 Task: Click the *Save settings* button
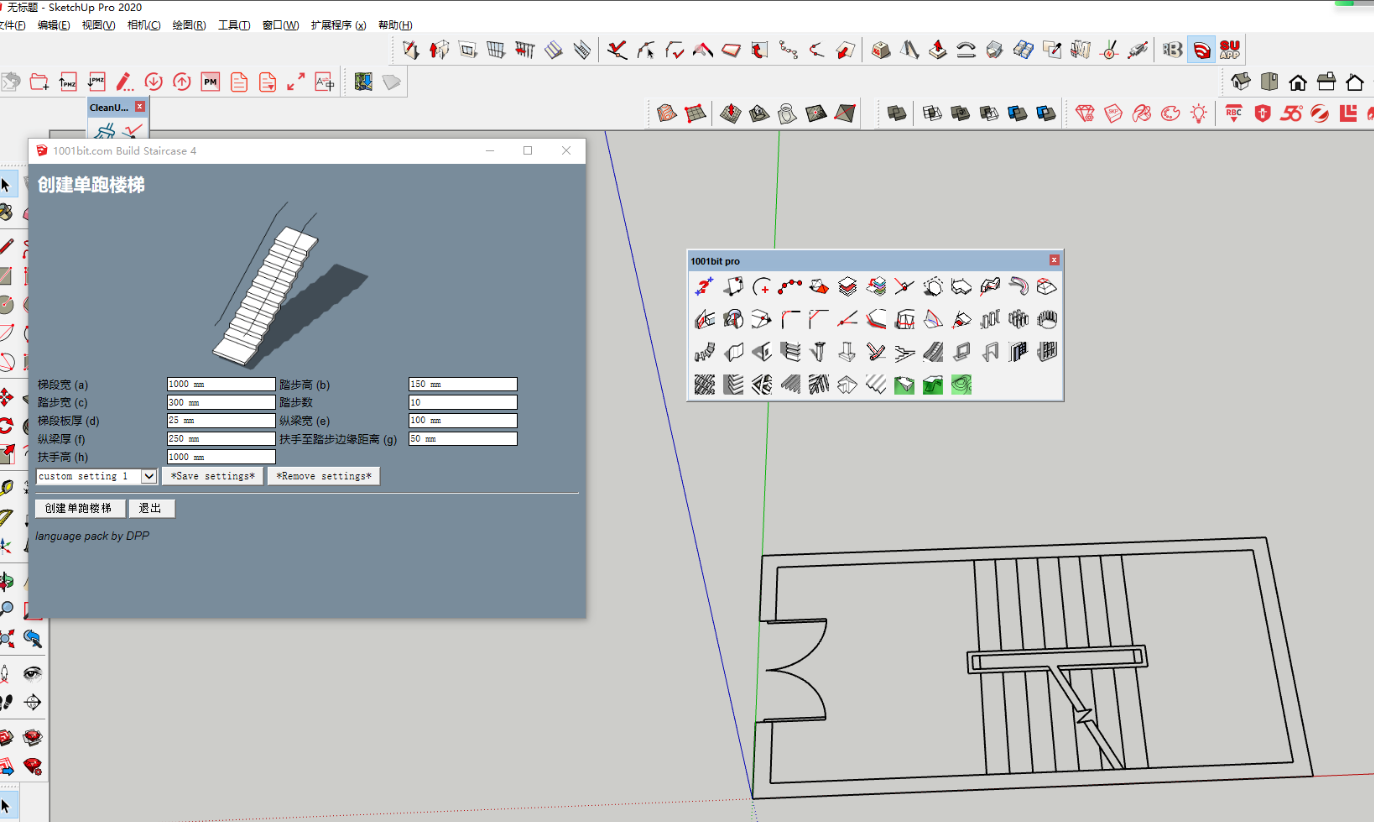click(x=212, y=476)
